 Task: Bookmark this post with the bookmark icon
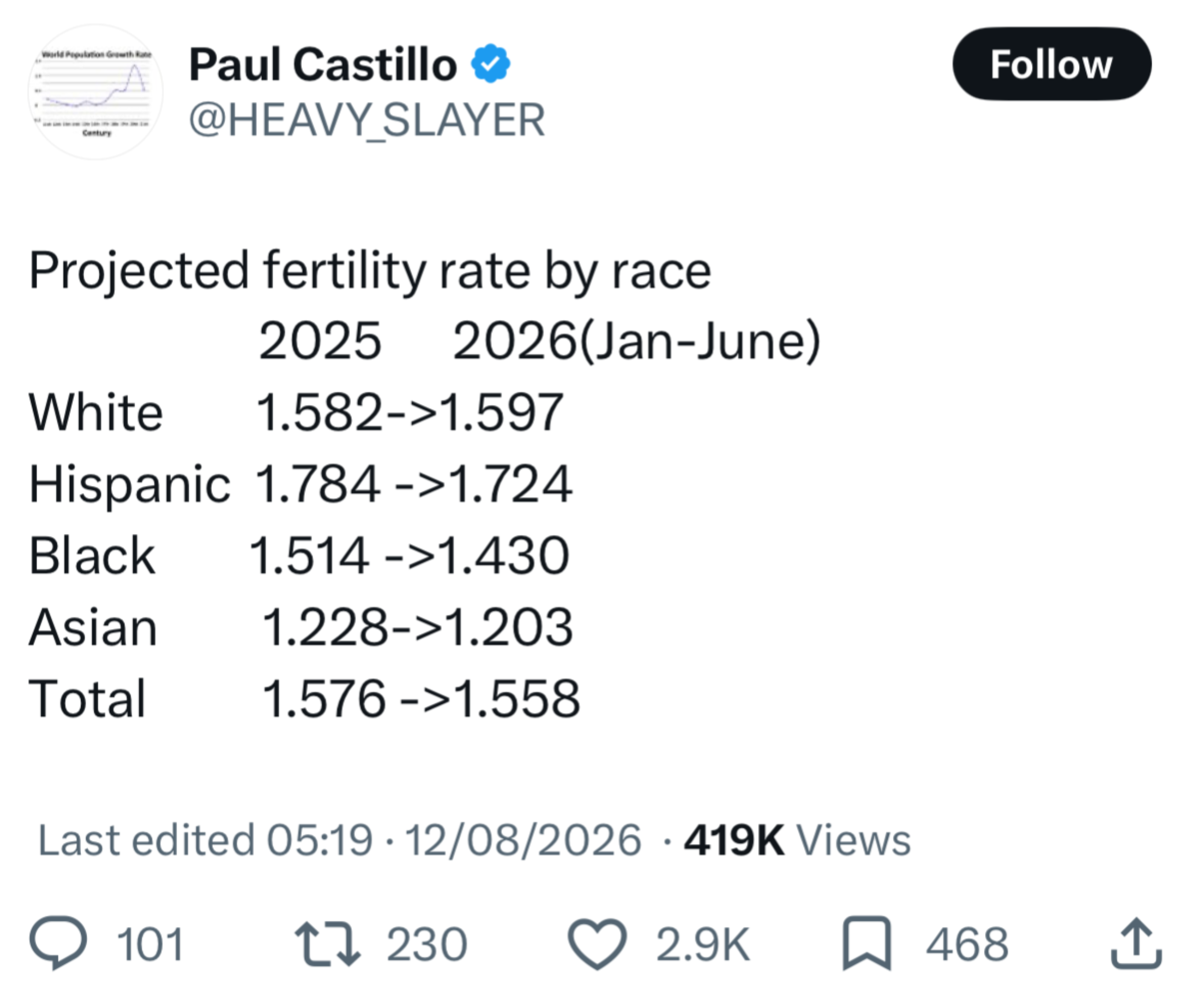click(867, 944)
